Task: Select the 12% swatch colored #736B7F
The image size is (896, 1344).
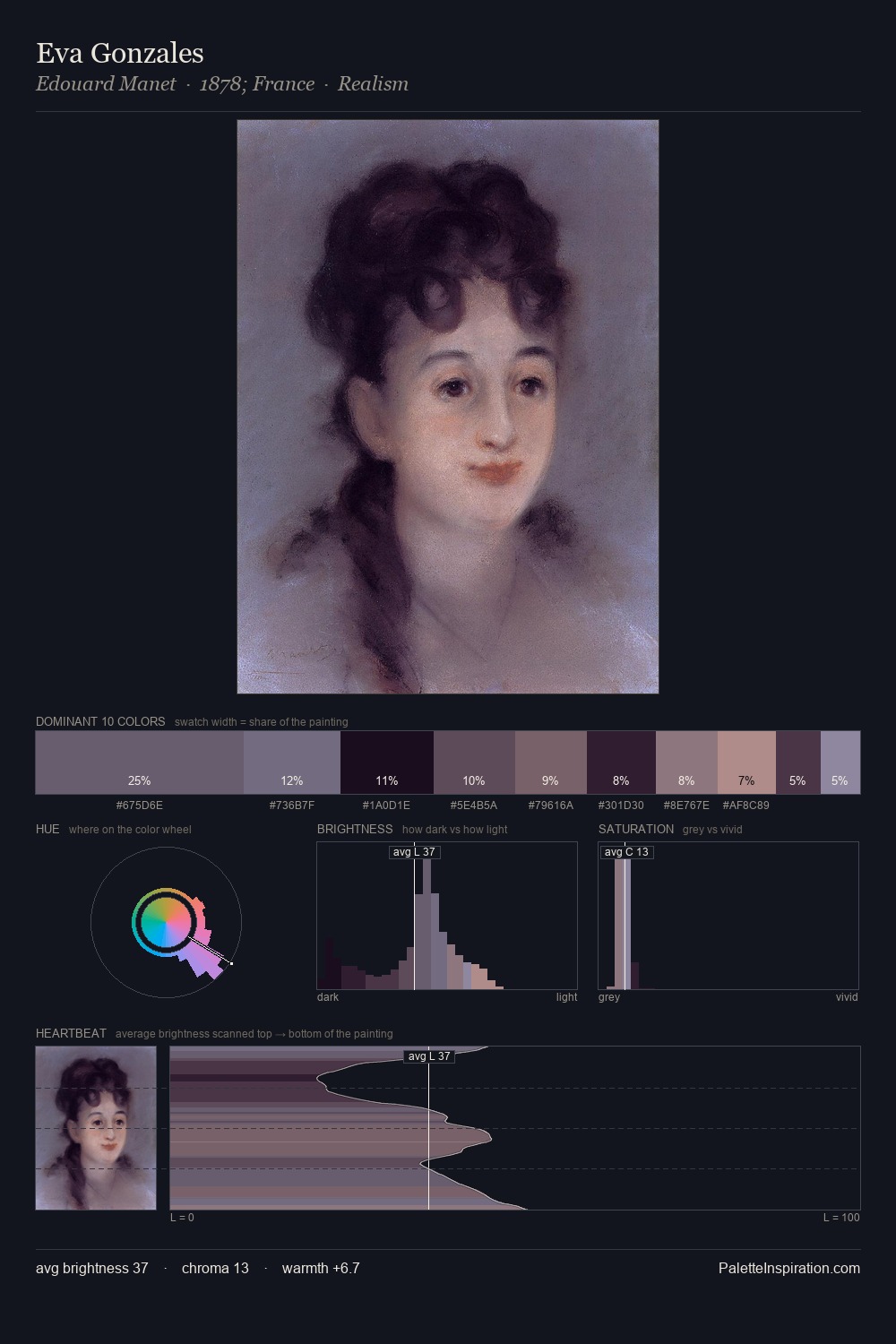Action: click(x=292, y=762)
